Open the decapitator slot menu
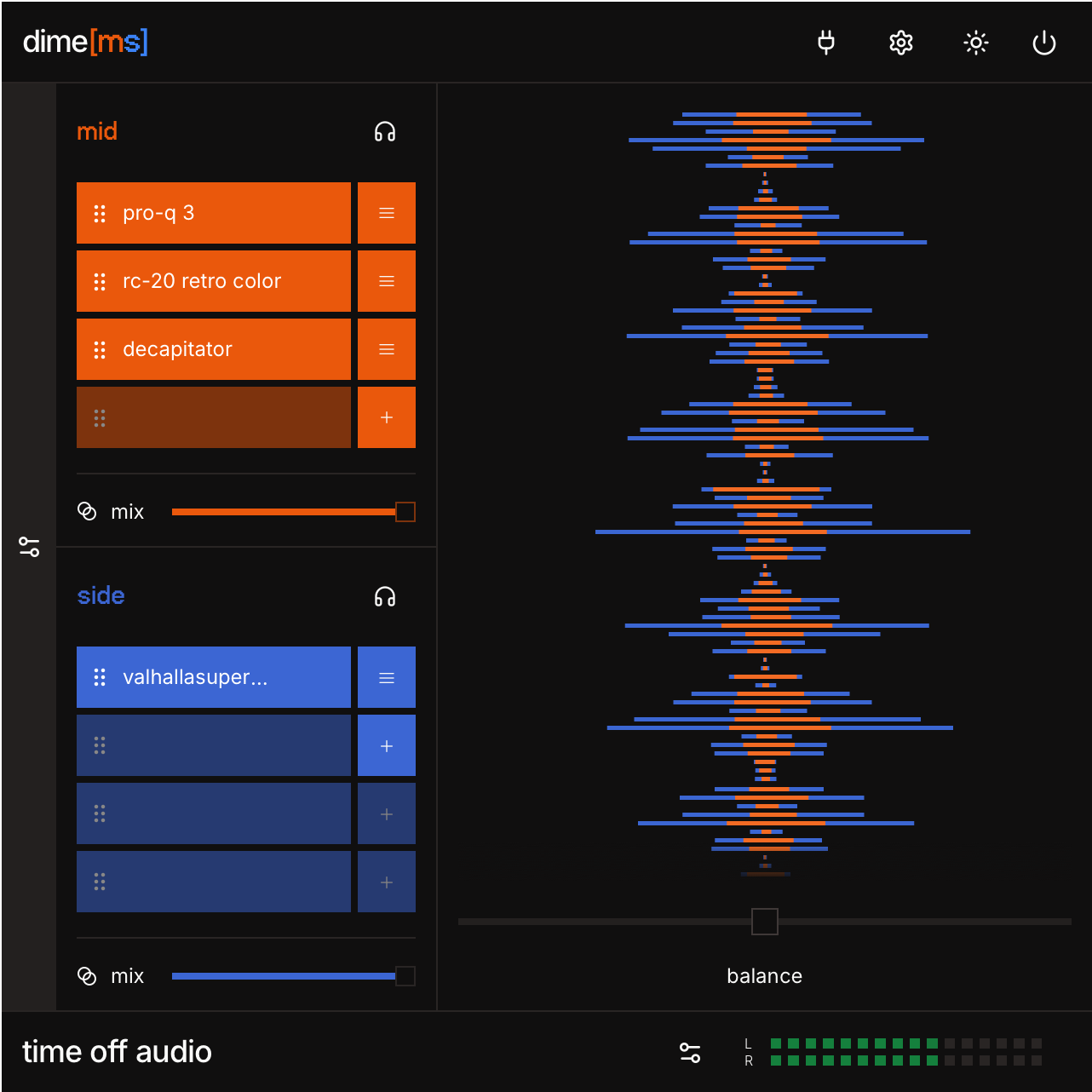This screenshot has height=1092, width=1092. (387, 349)
